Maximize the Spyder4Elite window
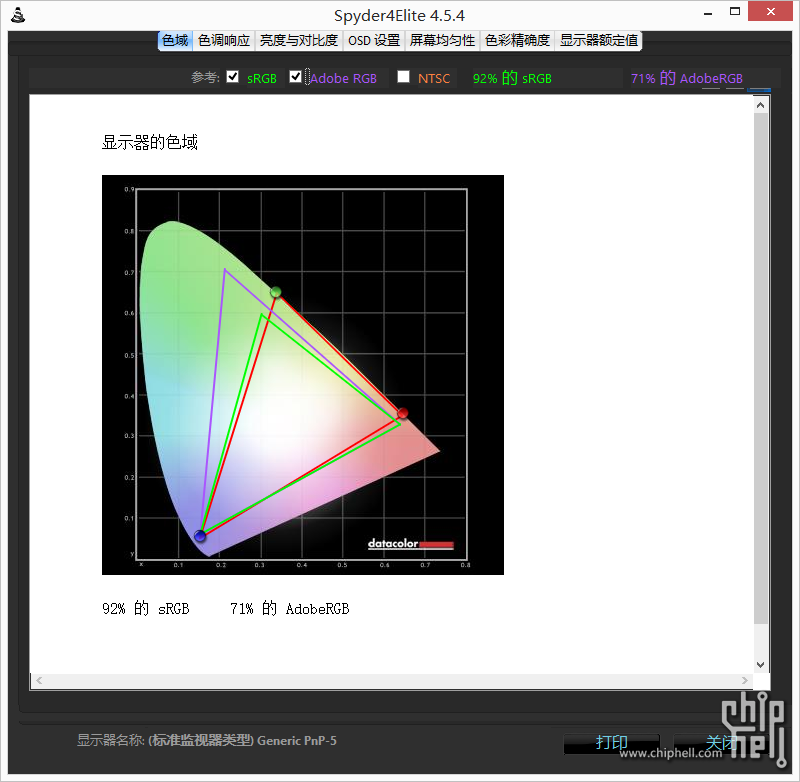800x782 pixels. pyautogui.click(x=735, y=11)
